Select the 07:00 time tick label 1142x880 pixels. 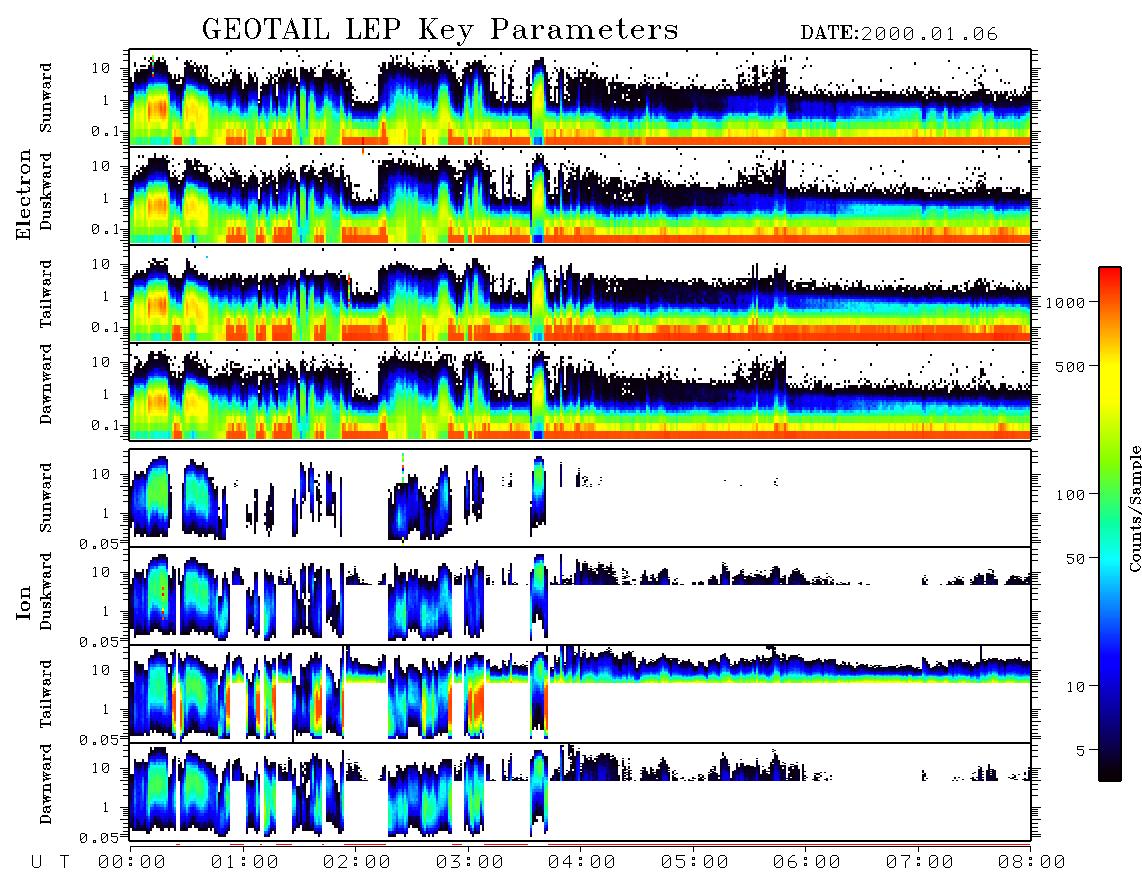[x=920, y=862]
